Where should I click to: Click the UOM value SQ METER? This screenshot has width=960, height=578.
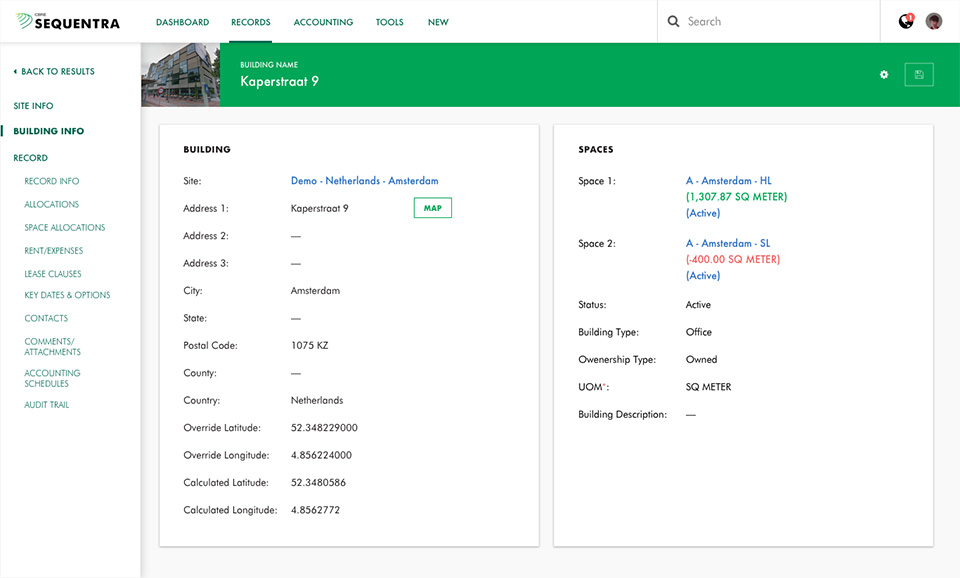click(708, 387)
